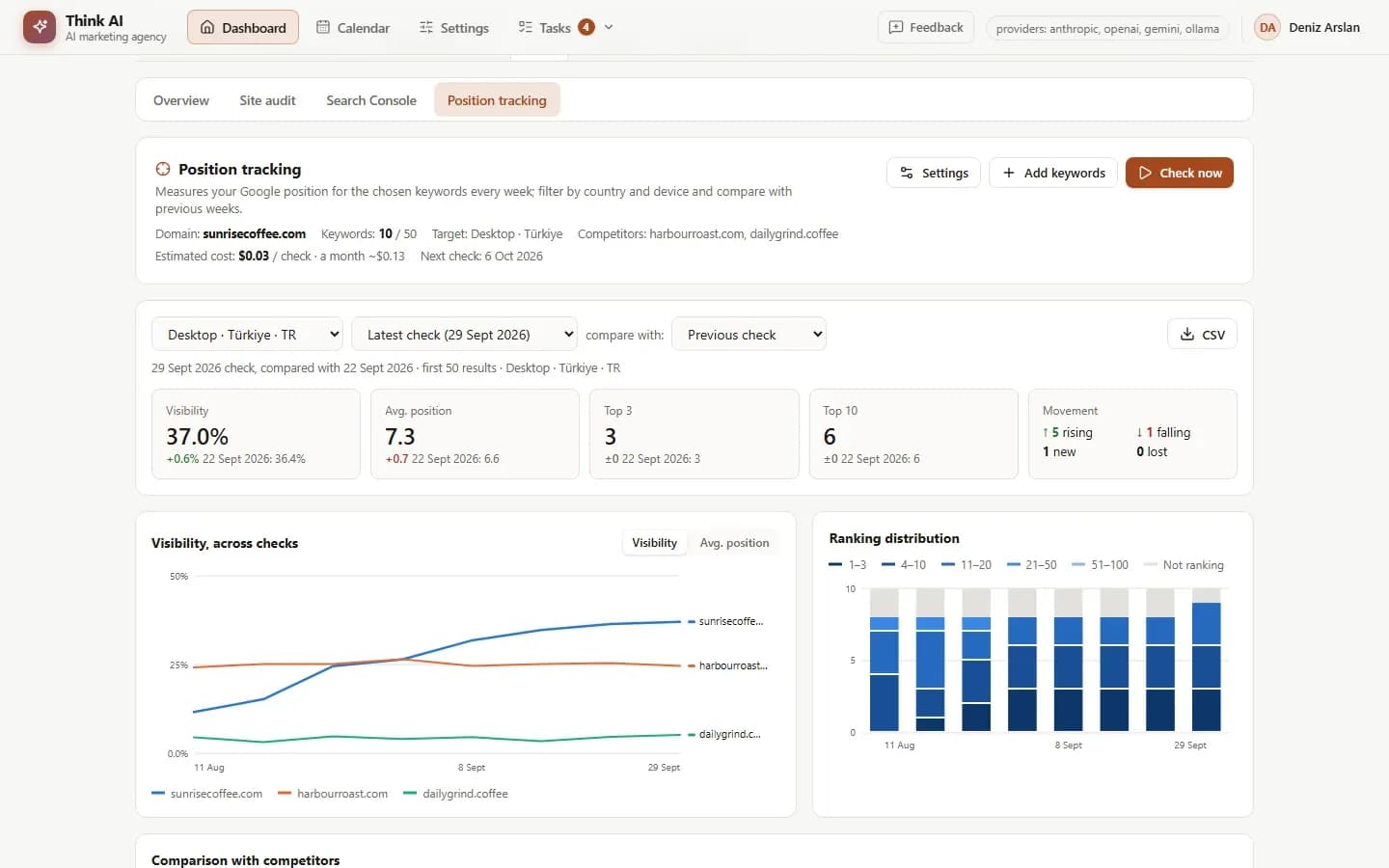Open the Latest check date dropdown
This screenshot has height=868, width=1389.
pyautogui.click(x=464, y=335)
